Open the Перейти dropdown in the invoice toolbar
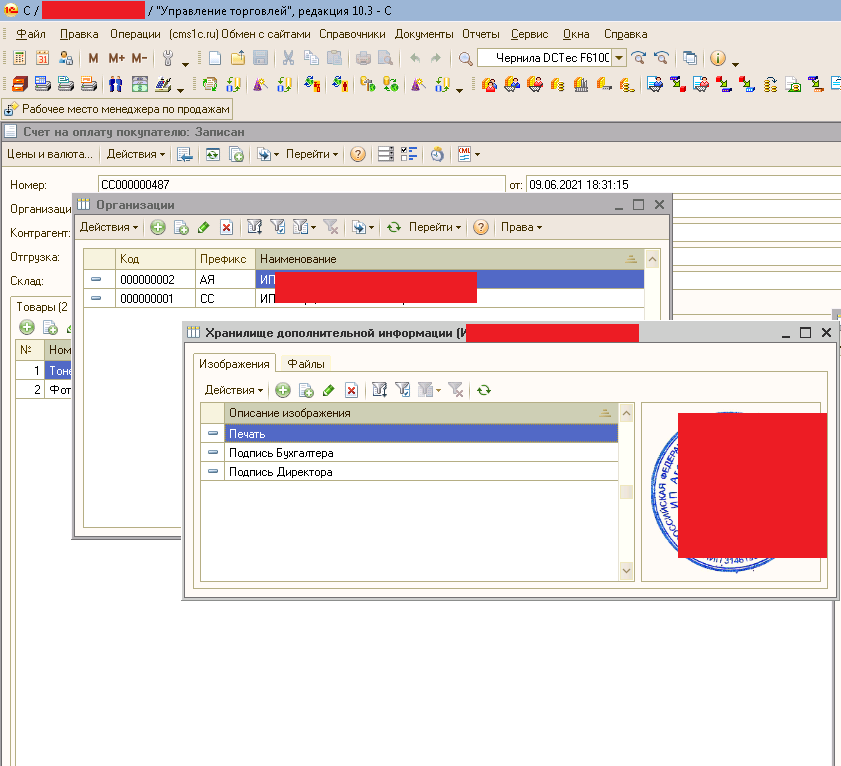The image size is (841, 766). [312, 155]
